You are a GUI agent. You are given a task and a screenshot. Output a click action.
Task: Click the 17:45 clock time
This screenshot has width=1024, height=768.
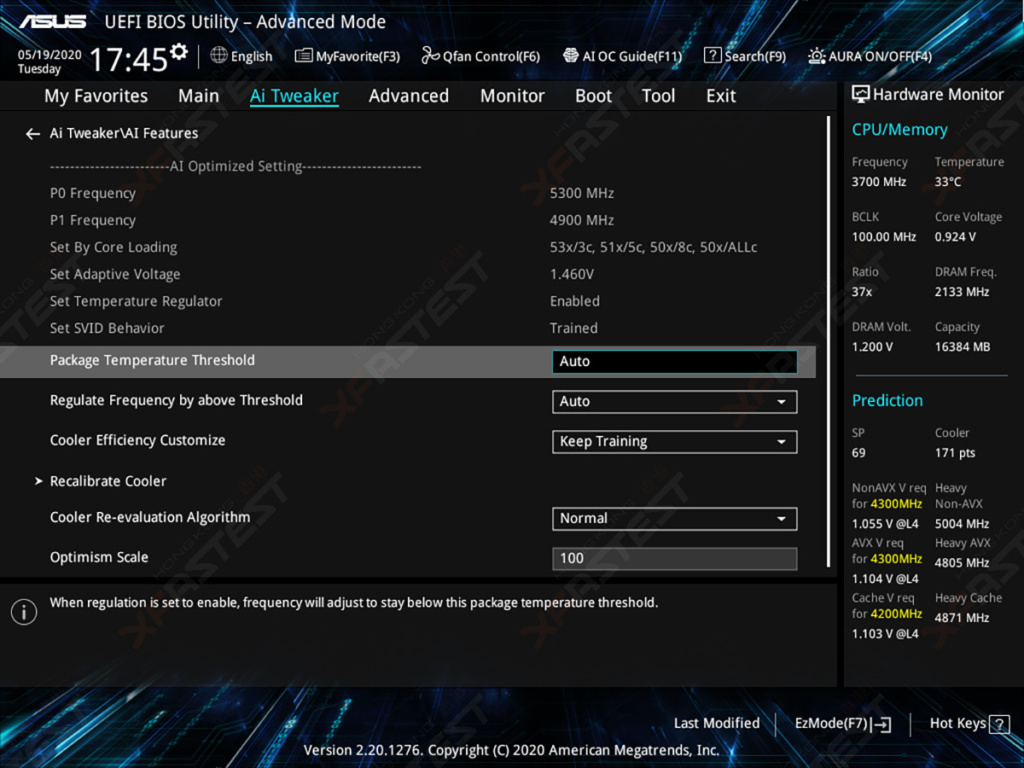pos(129,59)
